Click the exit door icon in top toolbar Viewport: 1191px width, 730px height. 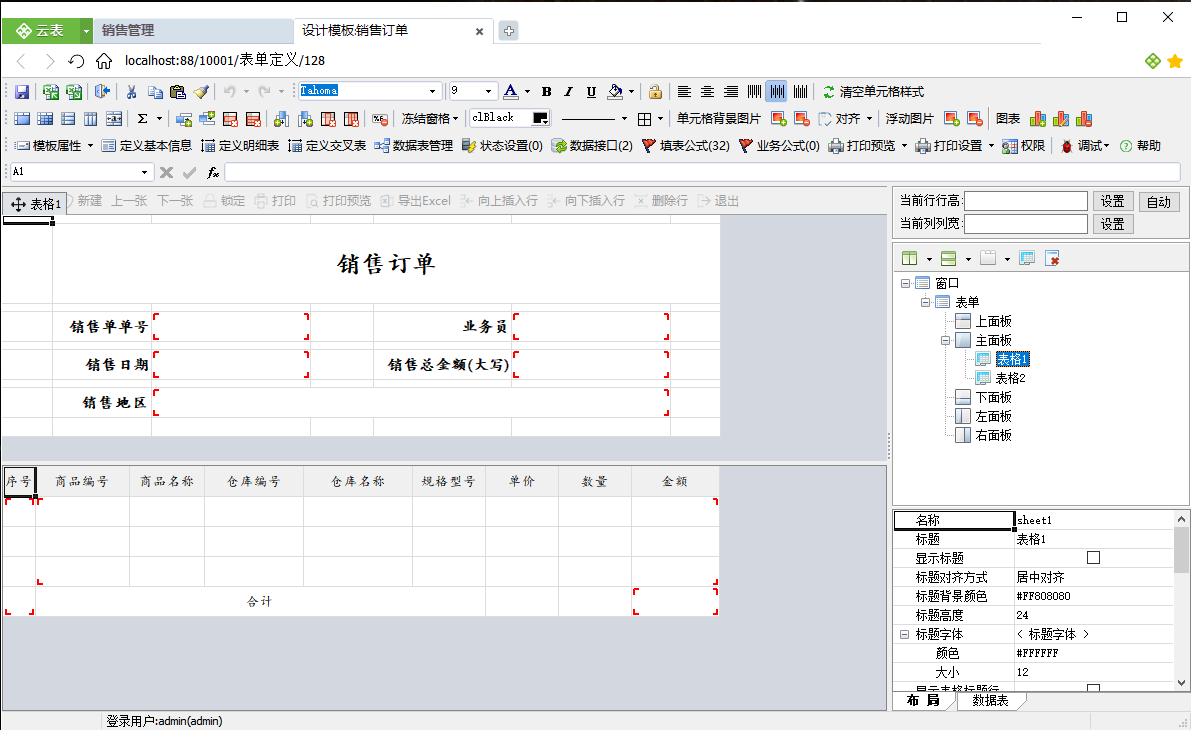tap(103, 92)
